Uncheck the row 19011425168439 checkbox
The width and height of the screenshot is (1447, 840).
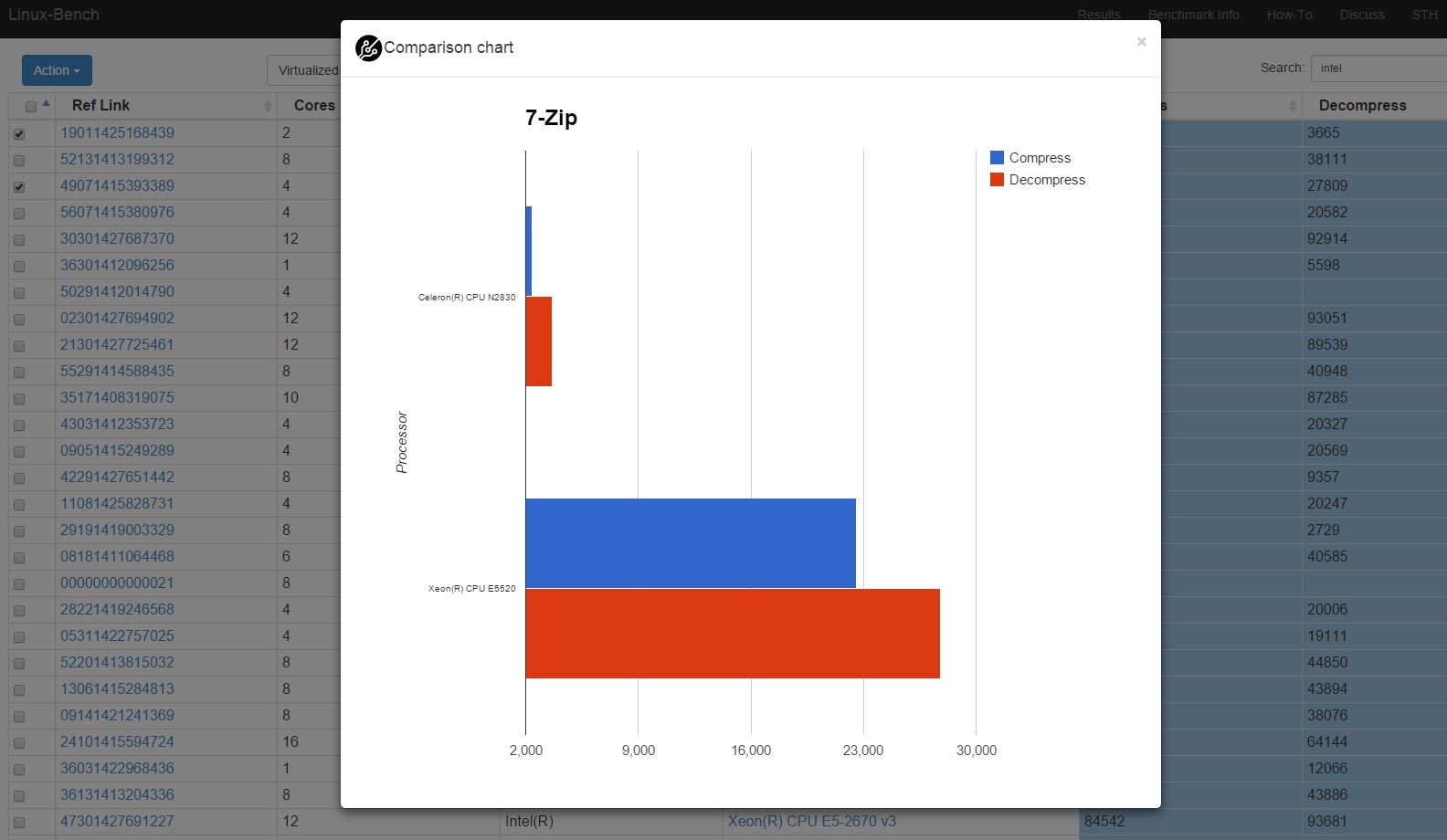click(19, 134)
